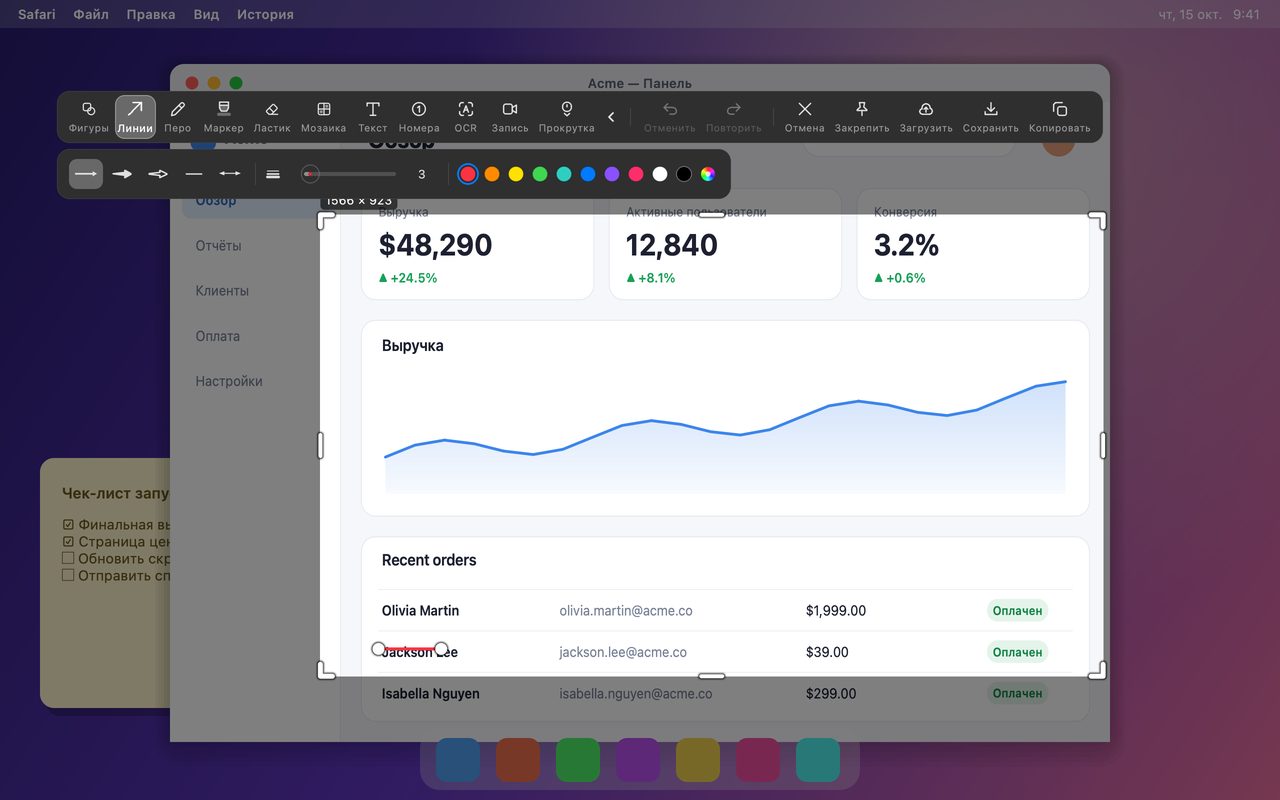Open Клиенты in the Acme sidebar
This screenshot has width=1280, height=800.
(x=222, y=291)
